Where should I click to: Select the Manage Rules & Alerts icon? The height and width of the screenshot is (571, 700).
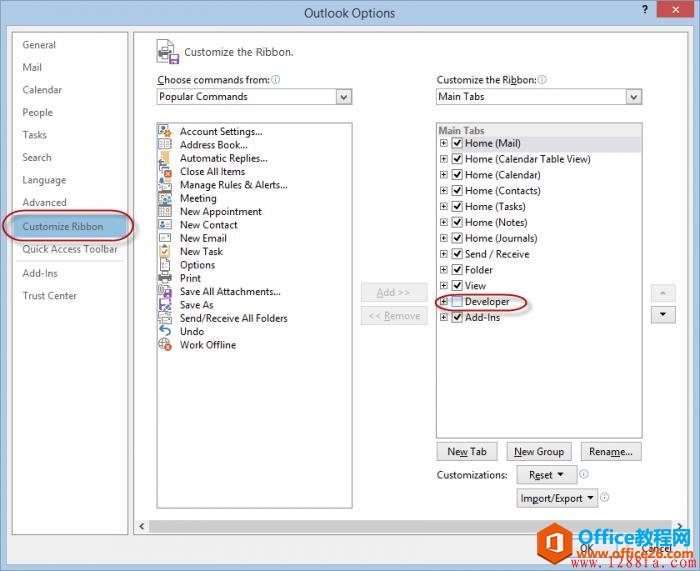coord(165,185)
